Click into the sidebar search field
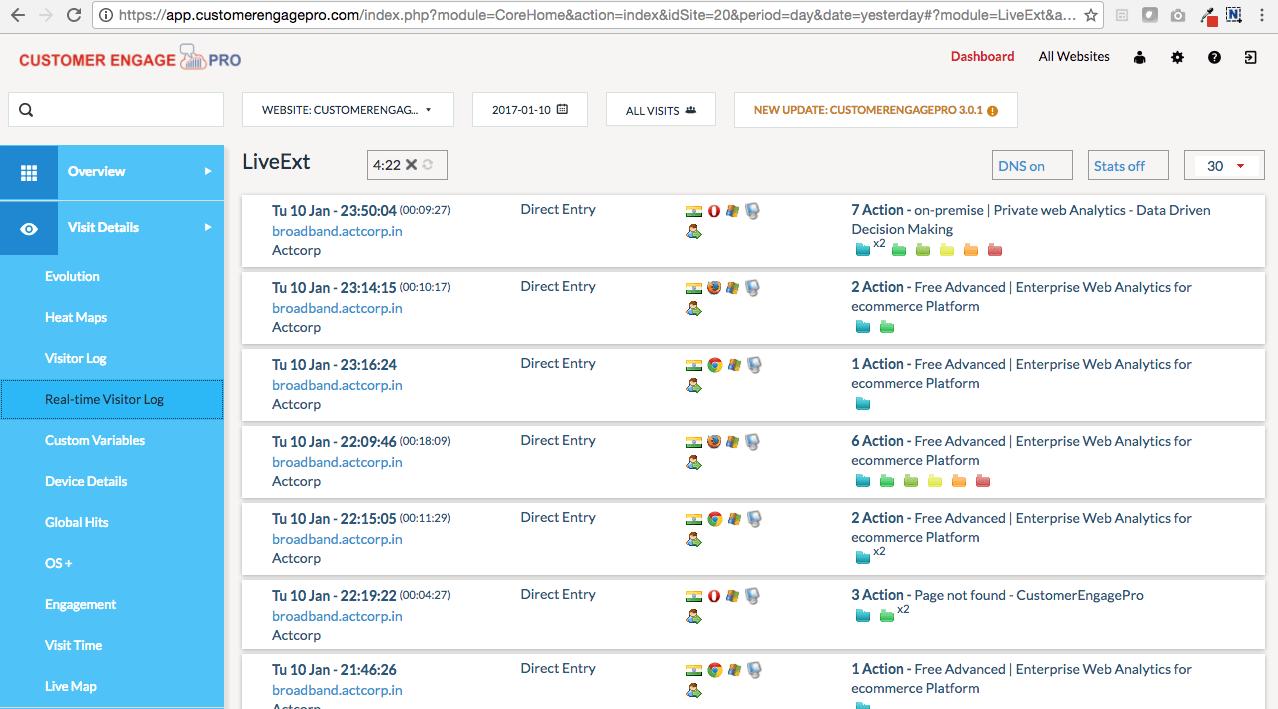This screenshot has width=1278, height=709. [116, 110]
